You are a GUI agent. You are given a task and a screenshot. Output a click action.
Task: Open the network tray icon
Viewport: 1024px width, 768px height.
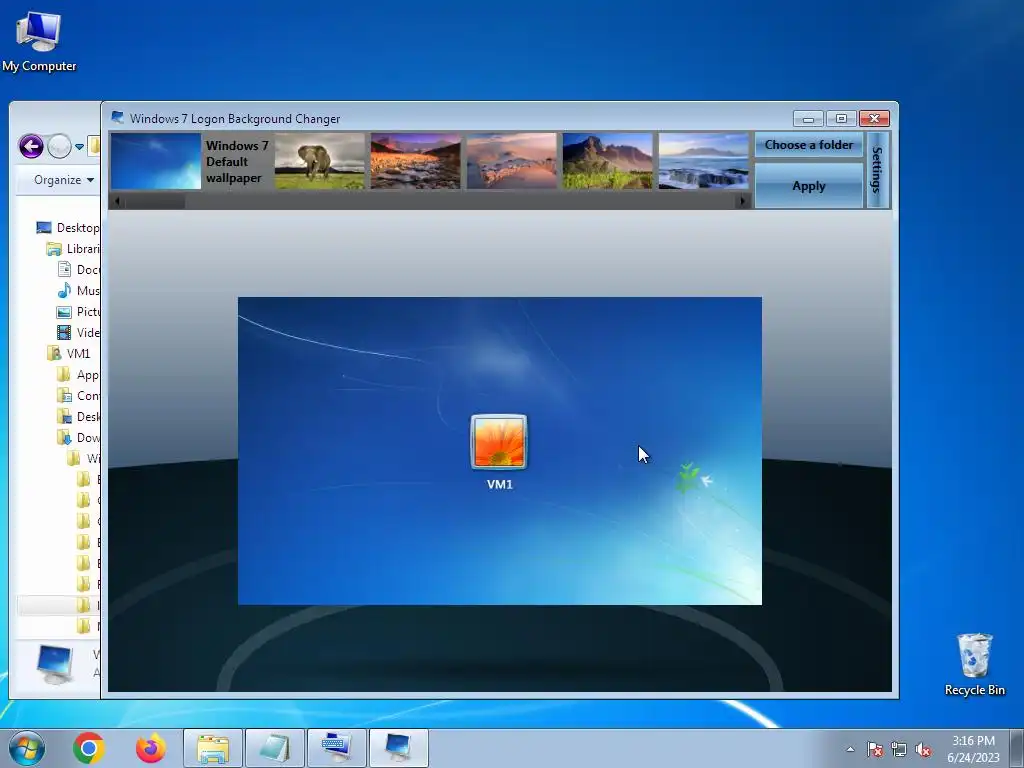pos(899,749)
